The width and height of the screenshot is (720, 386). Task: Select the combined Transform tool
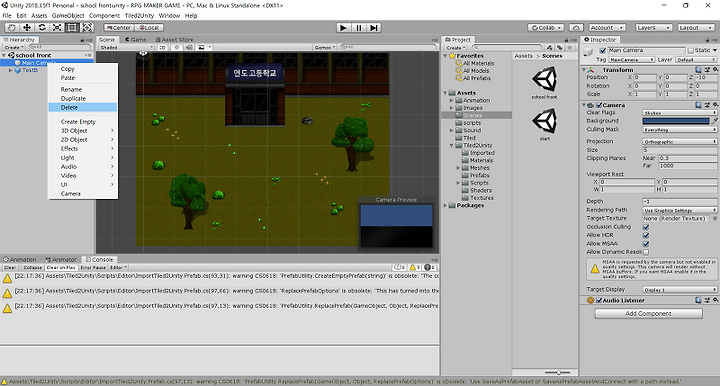[x=87, y=28]
